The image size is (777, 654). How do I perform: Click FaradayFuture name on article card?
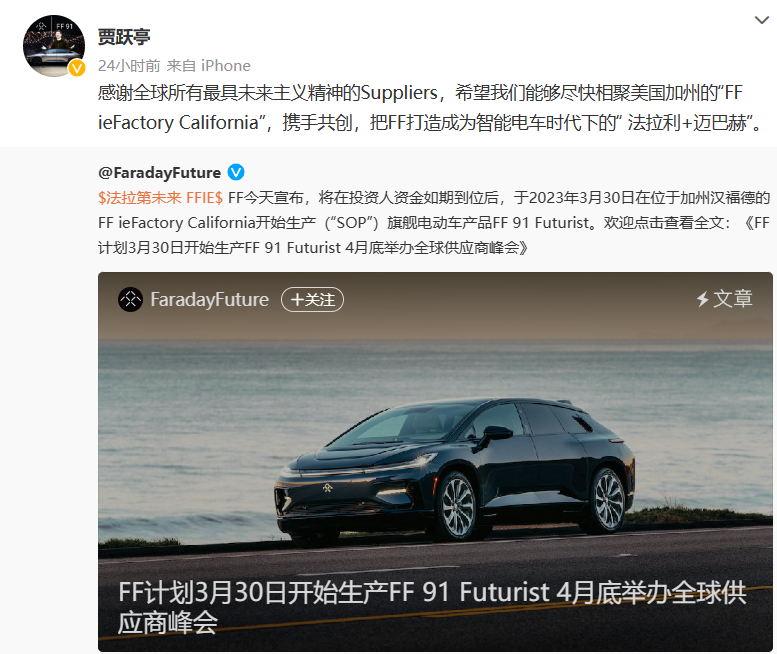click(x=209, y=299)
